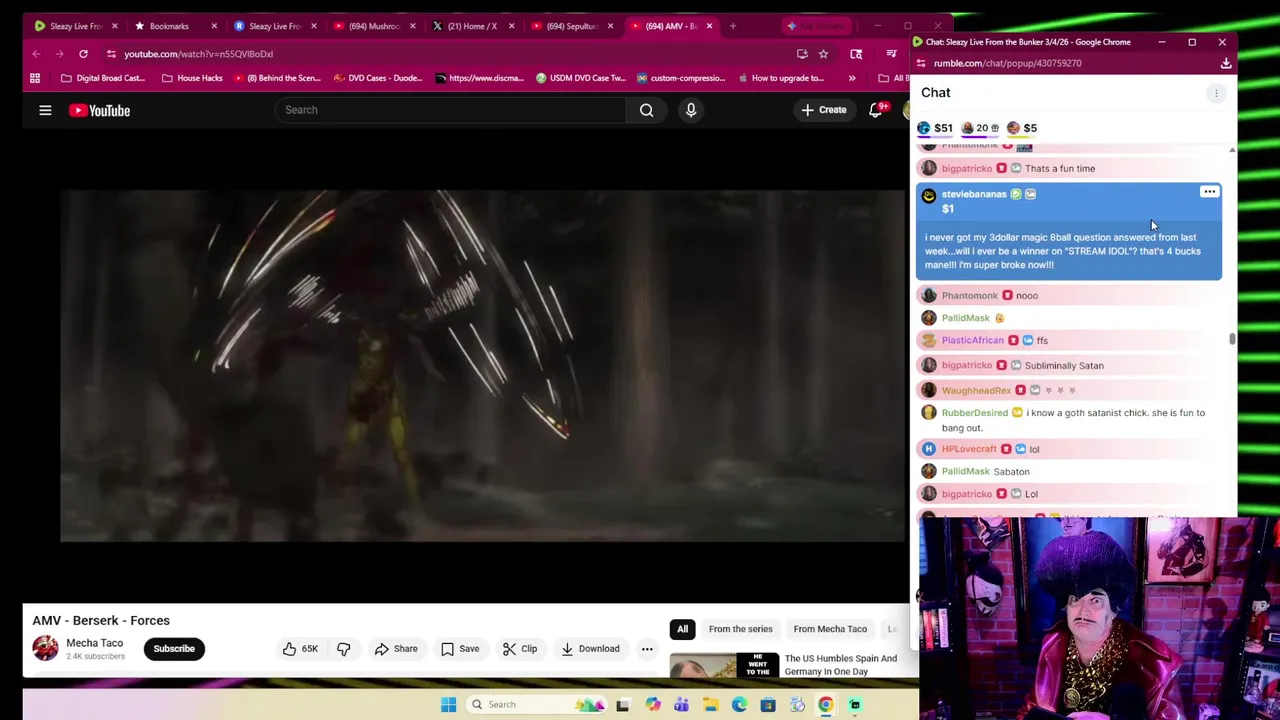Open '(8) Behind the Scen...' bookmark
The height and width of the screenshot is (720, 1280).
275,78
